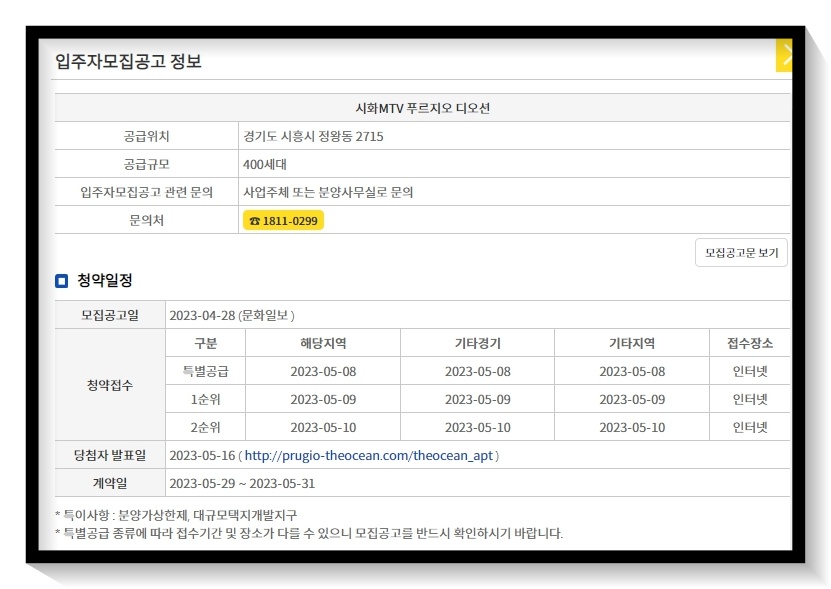831x589 pixels.
Task: Click the 당첨자 발표일 row header
Action: [x=110, y=455]
